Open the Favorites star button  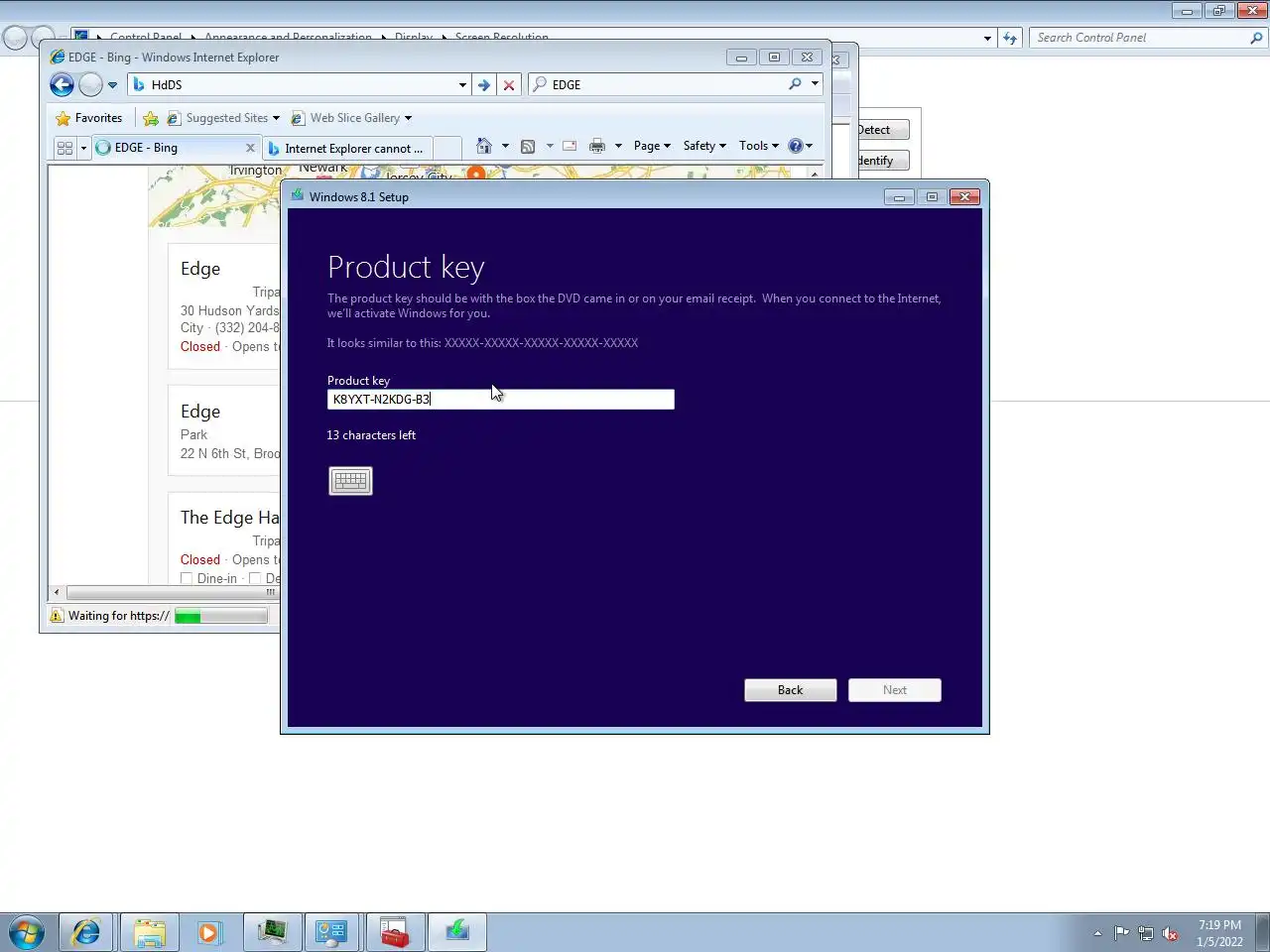point(89,118)
